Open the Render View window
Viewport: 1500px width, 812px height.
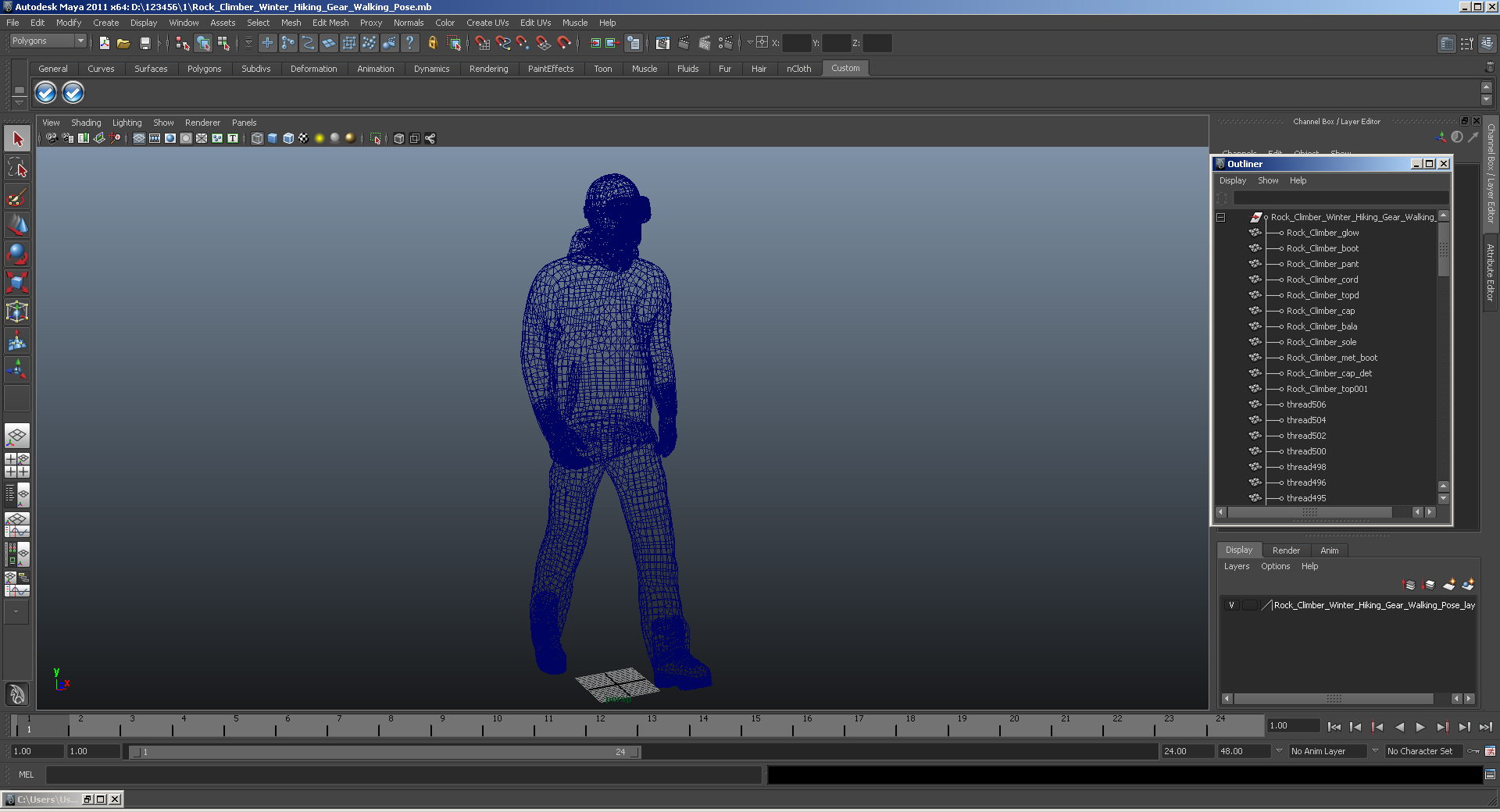point(662,43)
